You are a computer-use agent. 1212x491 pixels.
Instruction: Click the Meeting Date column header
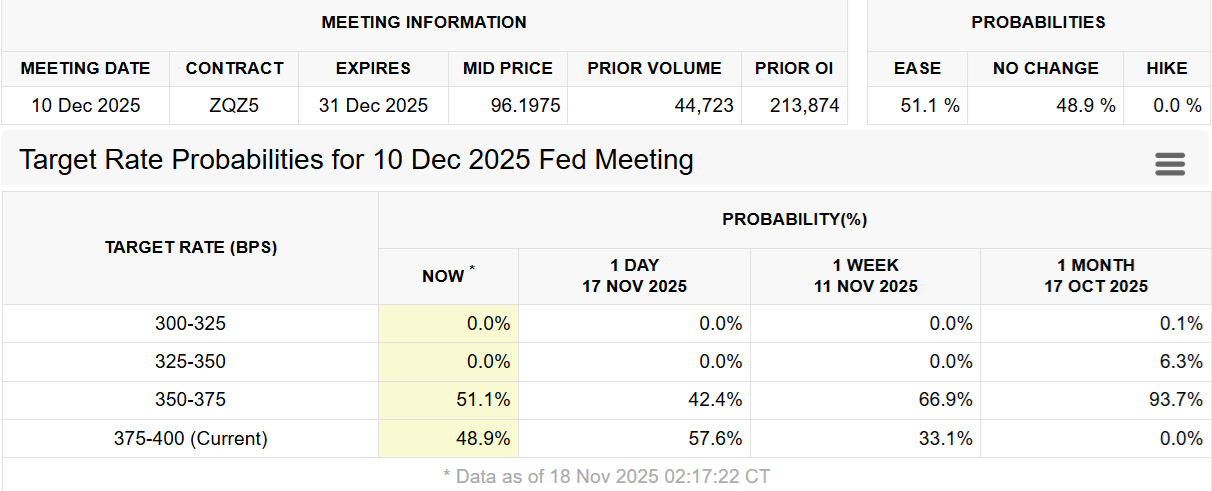[85, 68]
